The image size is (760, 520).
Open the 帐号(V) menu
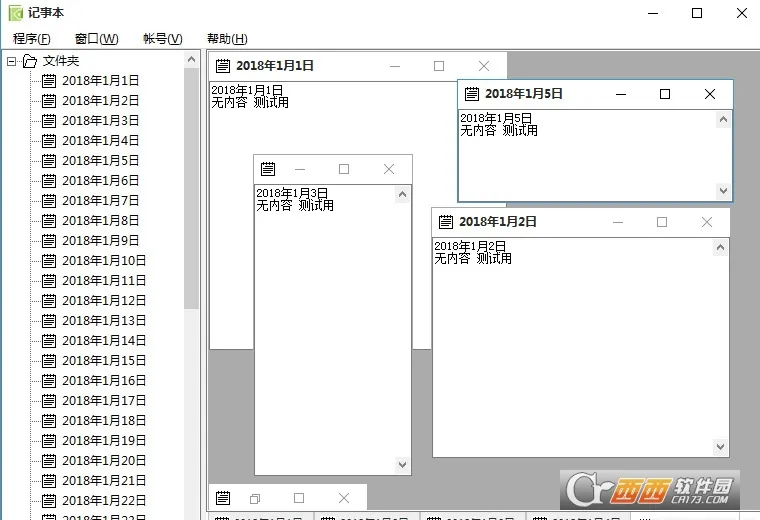click(163, 39)
